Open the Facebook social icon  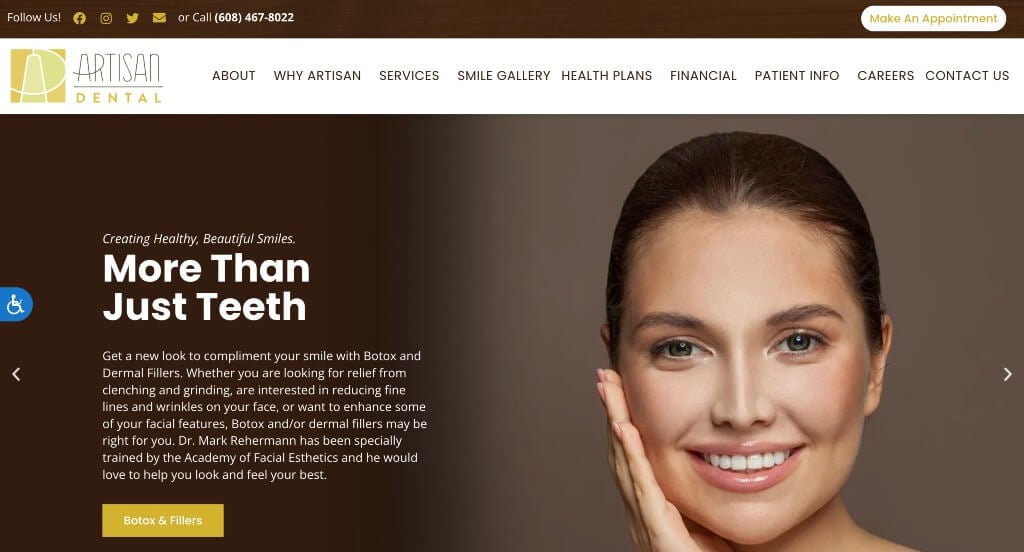[80, 18]
